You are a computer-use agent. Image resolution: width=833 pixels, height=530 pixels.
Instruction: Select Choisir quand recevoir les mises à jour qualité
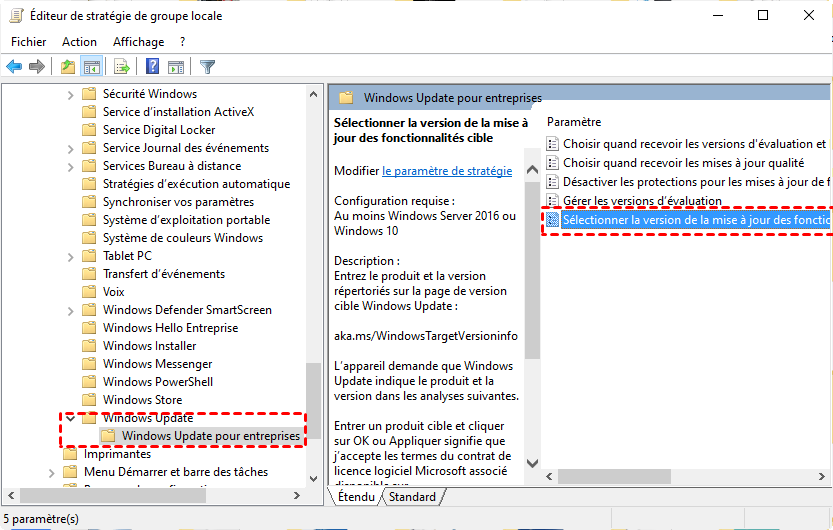(x=683, y=163)
